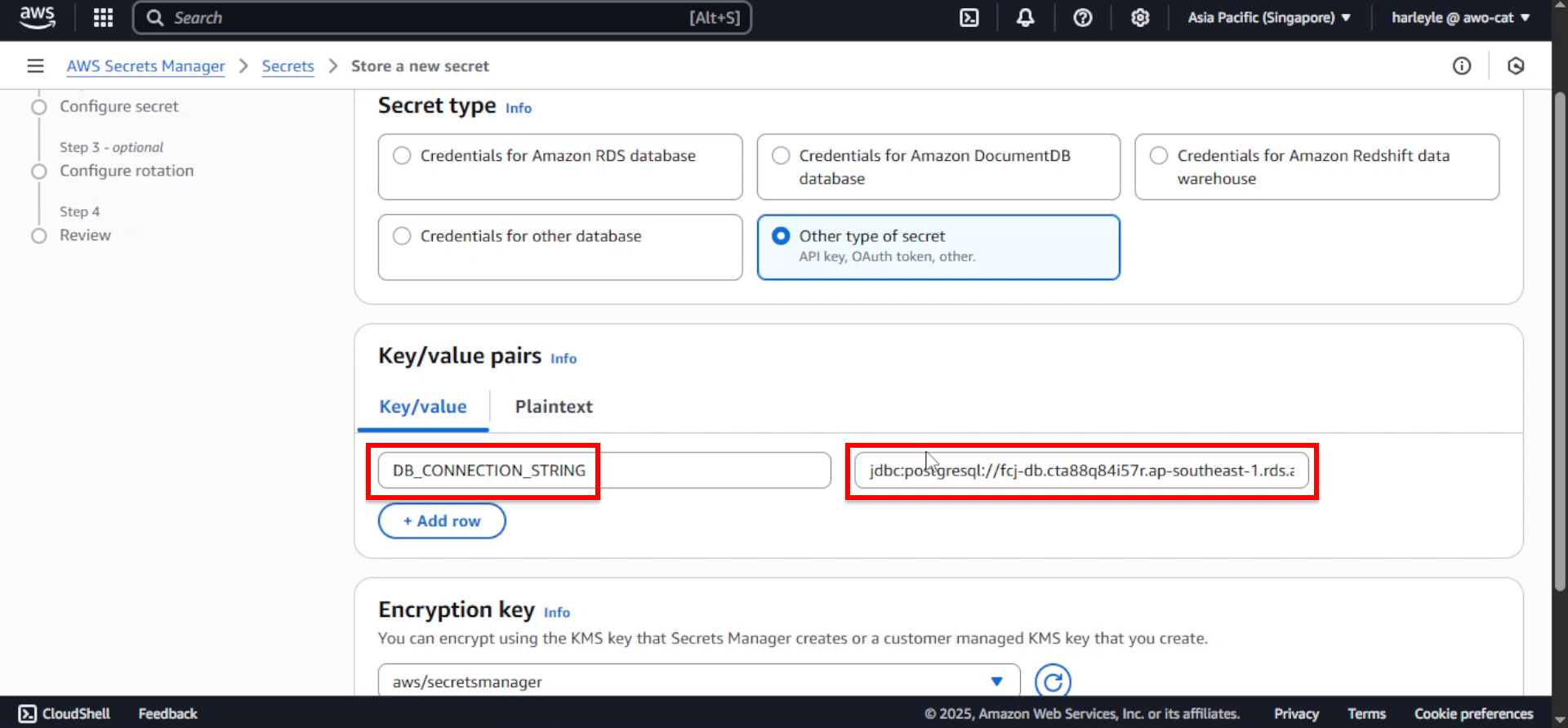Open the help question mark menu

(x=1083, y=17)
